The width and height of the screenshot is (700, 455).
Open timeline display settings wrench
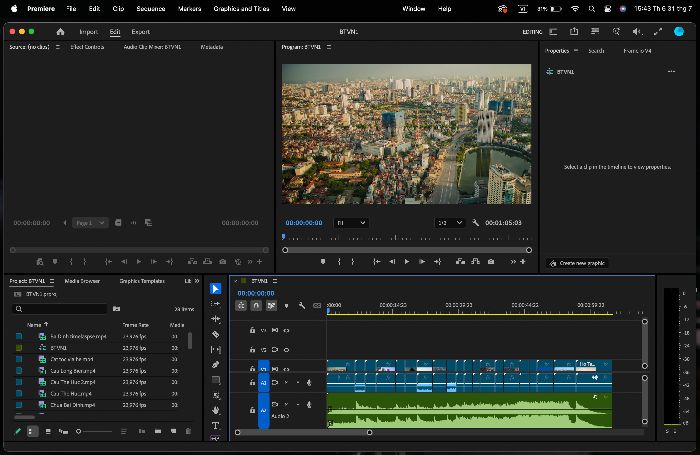pyautogui.click(x=302, y=306)
